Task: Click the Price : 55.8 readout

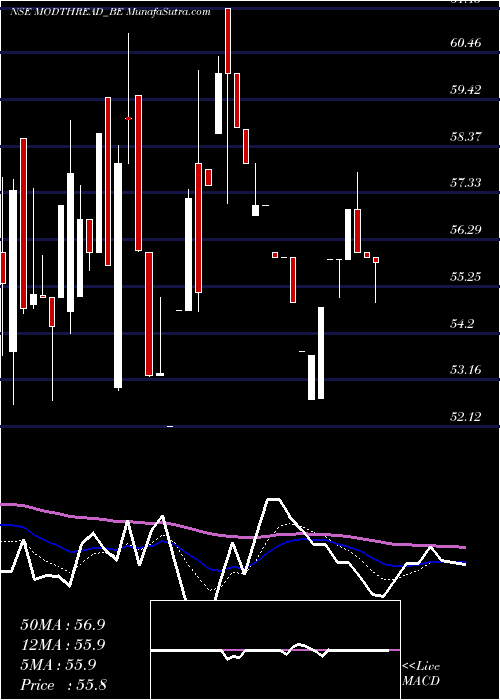Action: tap(63, 685)
